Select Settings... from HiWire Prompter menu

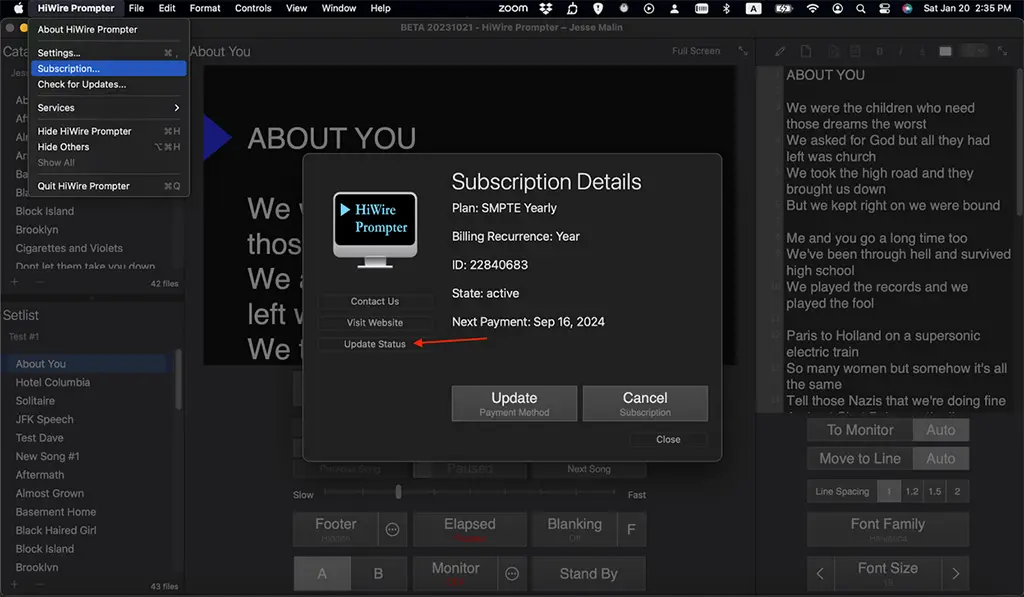[110, 53]
